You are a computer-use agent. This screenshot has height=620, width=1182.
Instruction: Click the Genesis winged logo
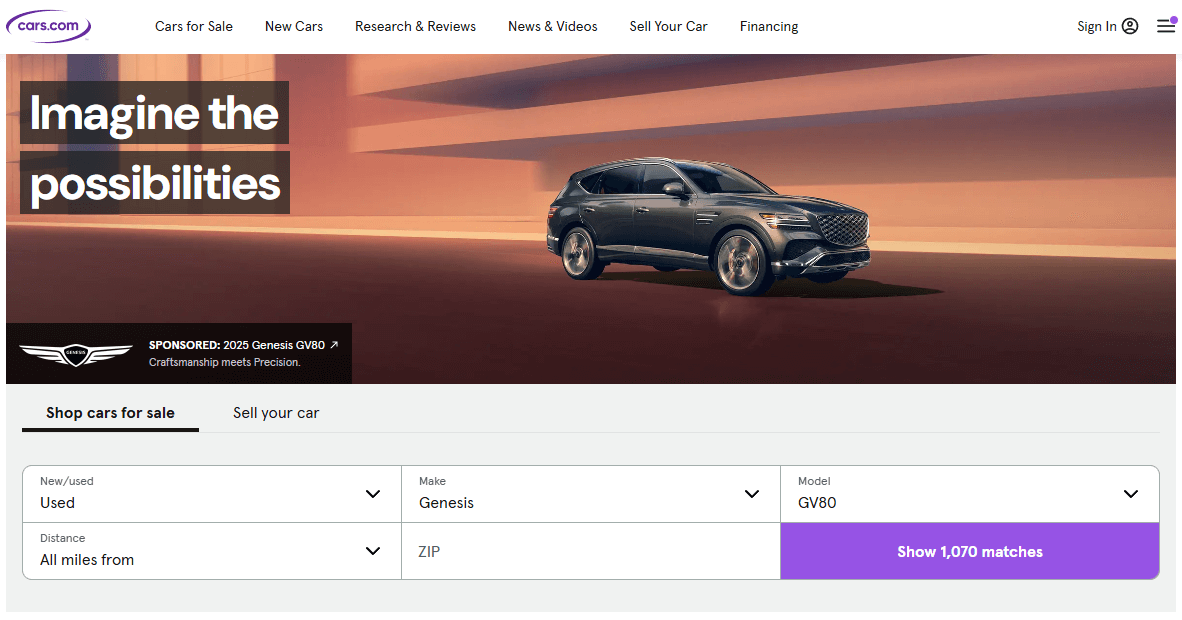[77, 352]
